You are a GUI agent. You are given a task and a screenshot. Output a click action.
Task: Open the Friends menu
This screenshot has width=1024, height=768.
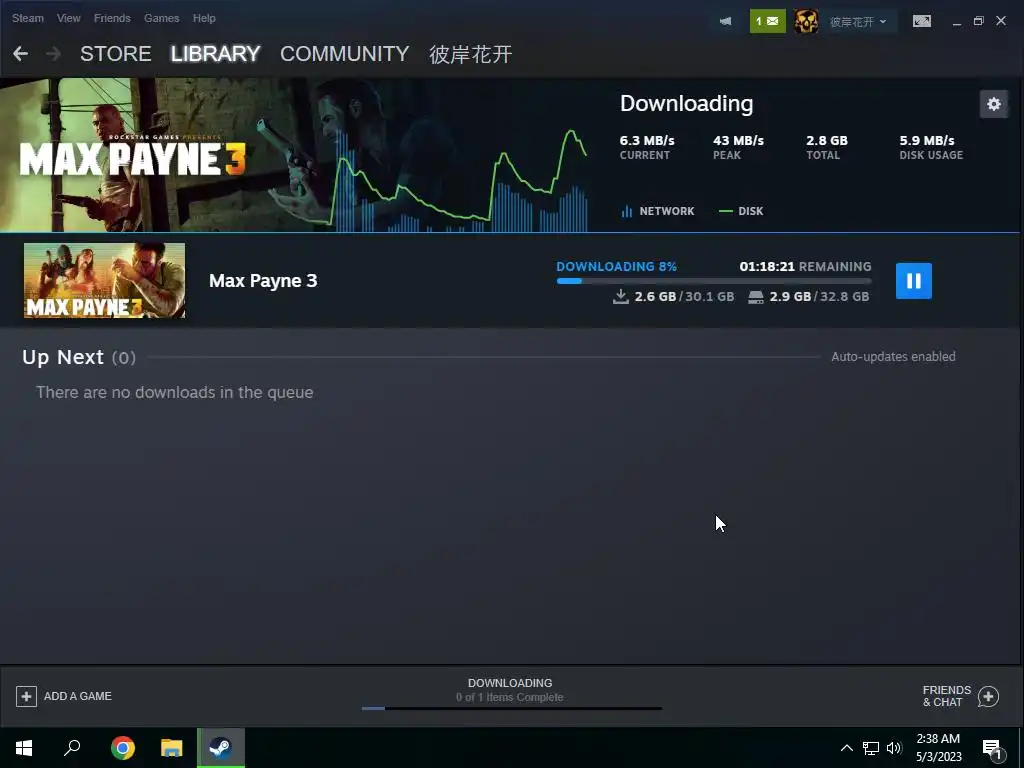tap(112, 18)
